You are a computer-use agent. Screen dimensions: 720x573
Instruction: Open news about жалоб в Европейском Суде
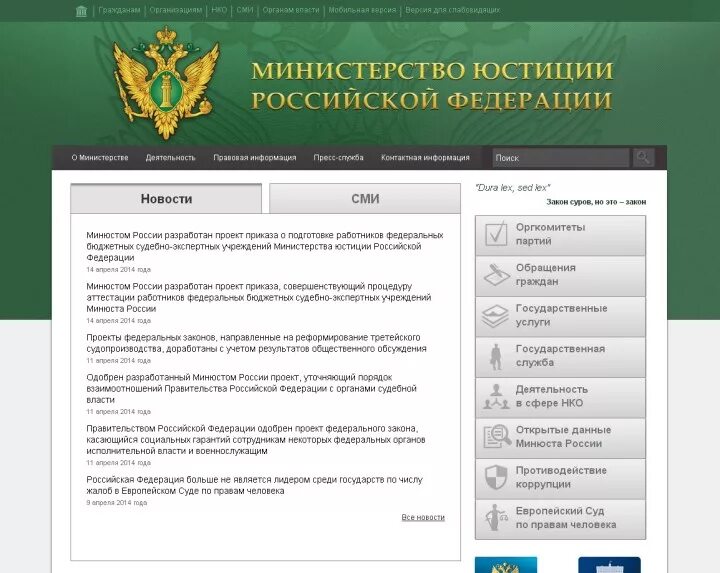click(254, 485)
